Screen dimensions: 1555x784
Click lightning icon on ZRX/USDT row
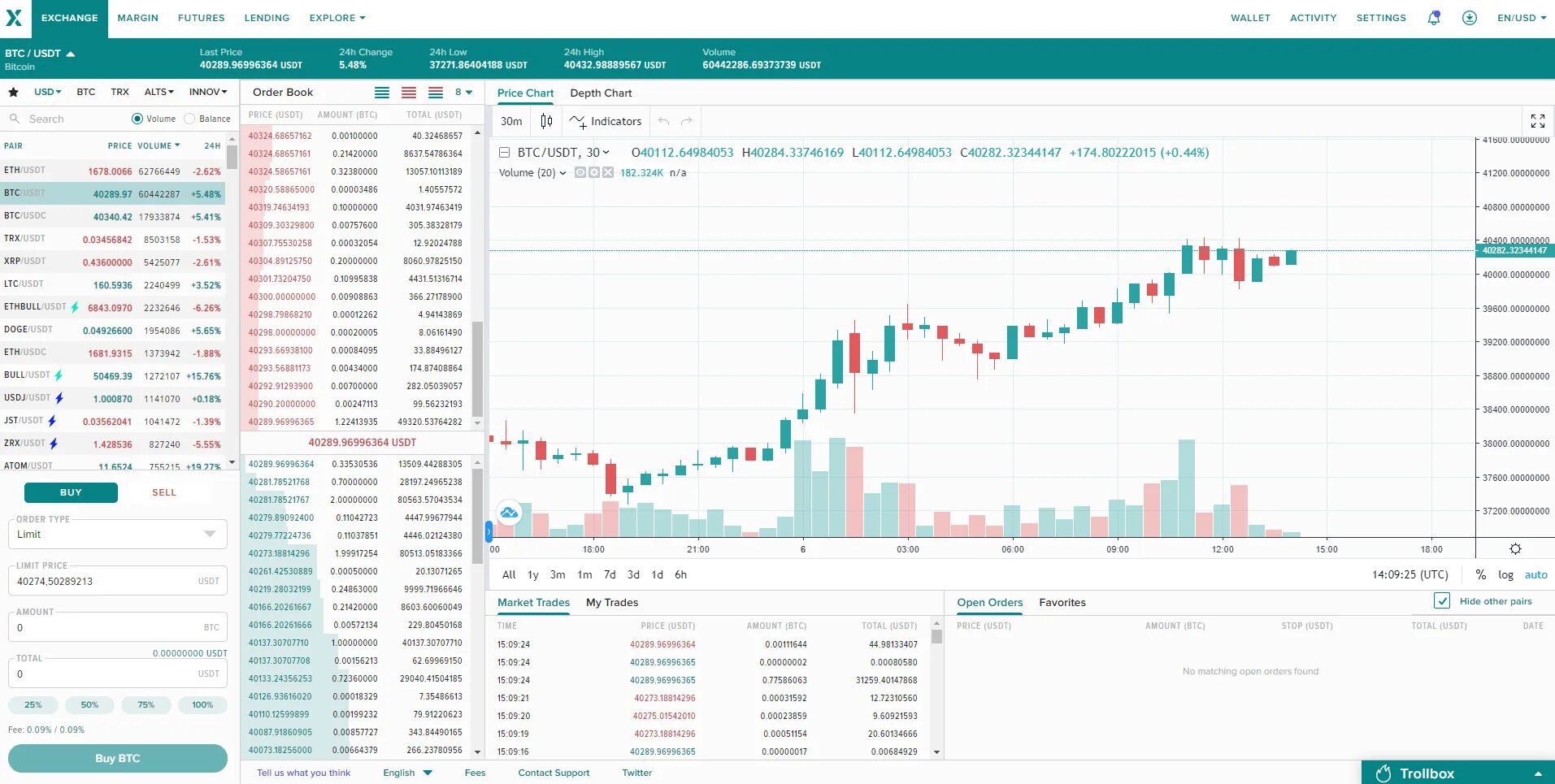(54, 444)
